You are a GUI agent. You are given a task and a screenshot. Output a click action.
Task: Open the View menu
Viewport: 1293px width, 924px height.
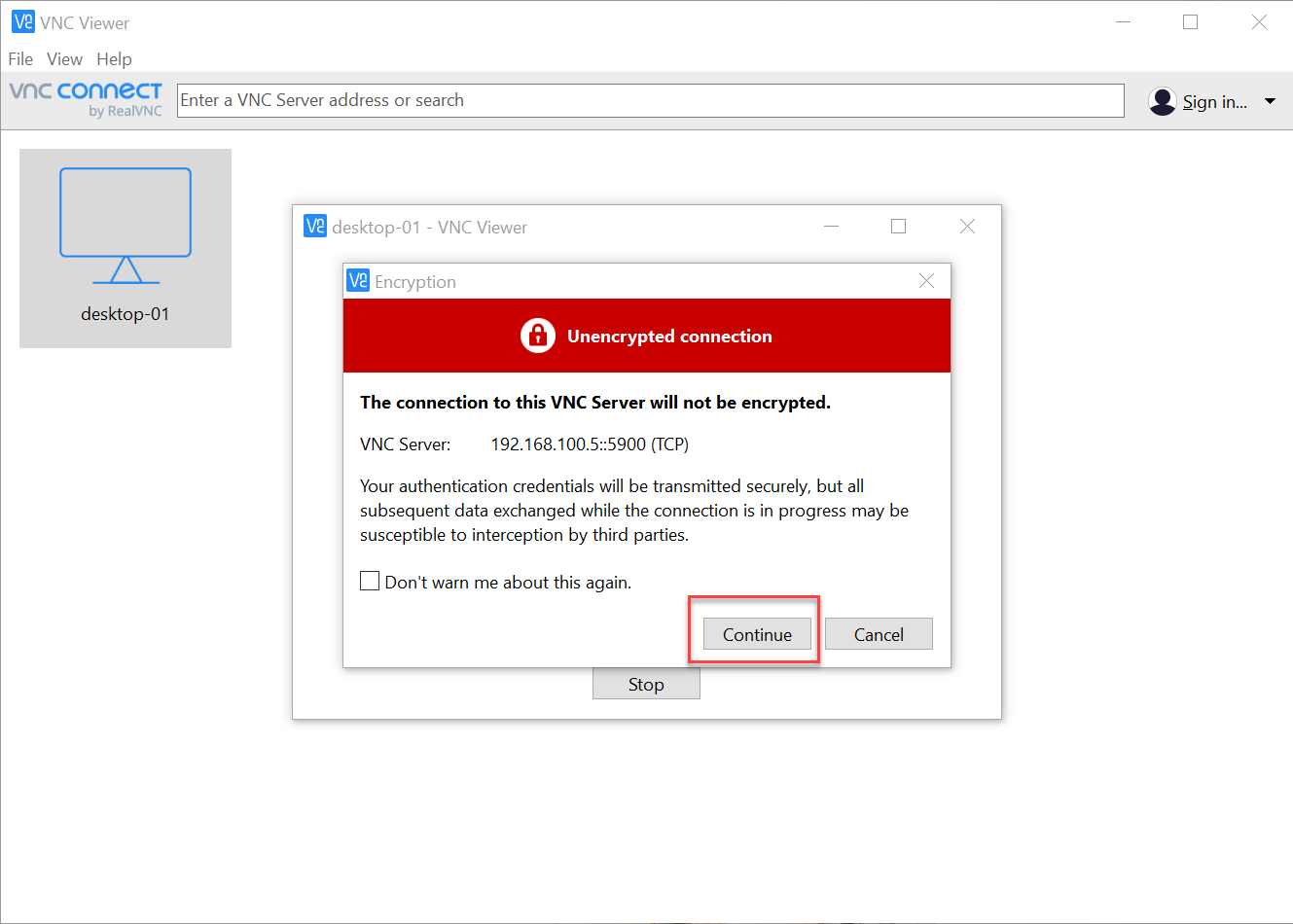coord(64,59)
